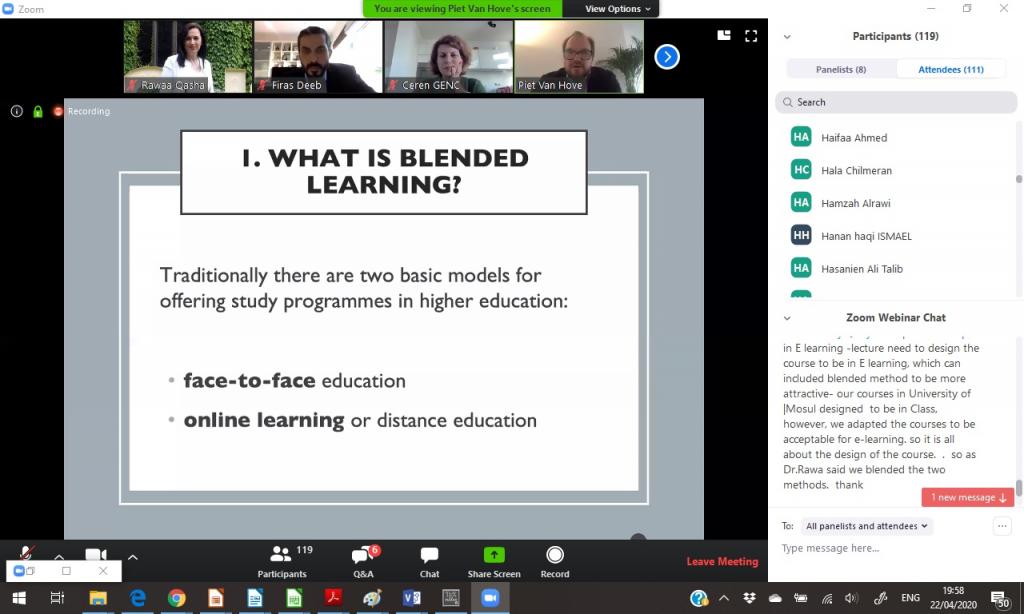Open the Q&A panel
This screenshot has width=1024, height=614.
coord(364,561)
